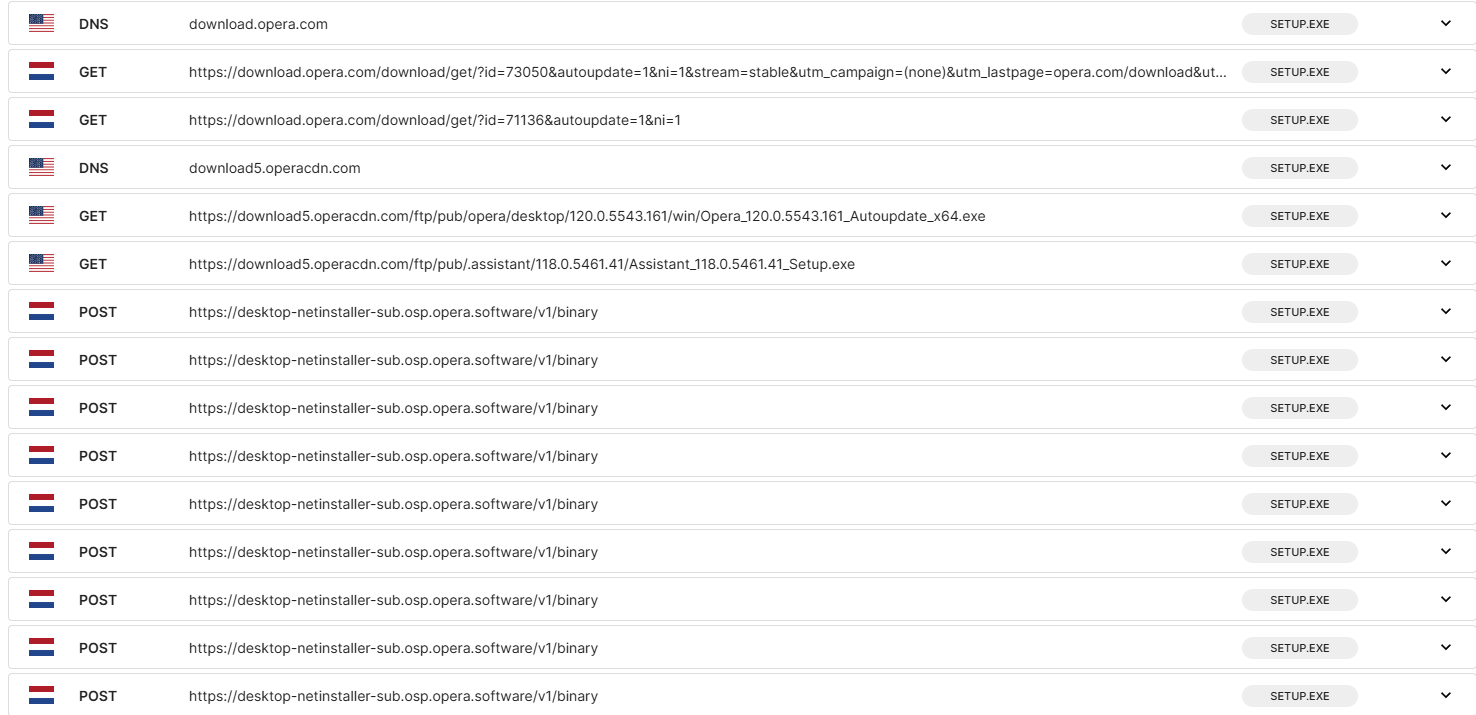Open the Opera_120.0.5543.161_Autoupdate_x64.exe URL

point(586,216)
